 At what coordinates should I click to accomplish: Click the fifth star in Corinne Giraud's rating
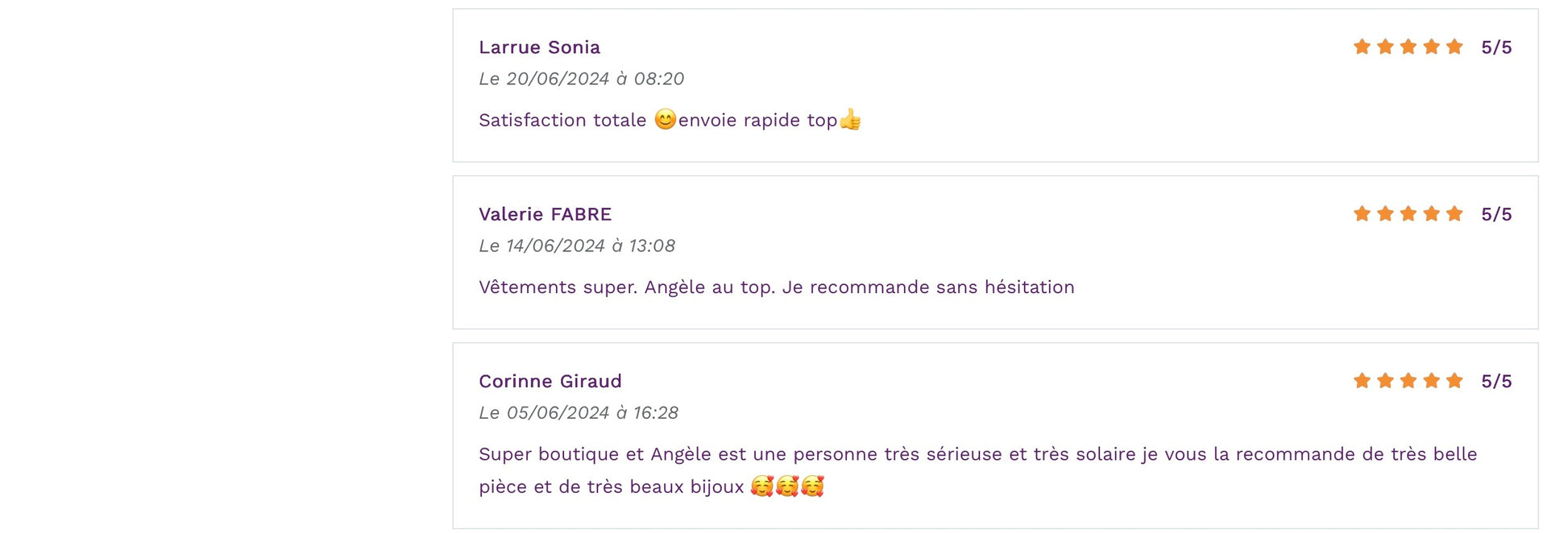[1454, 380]
